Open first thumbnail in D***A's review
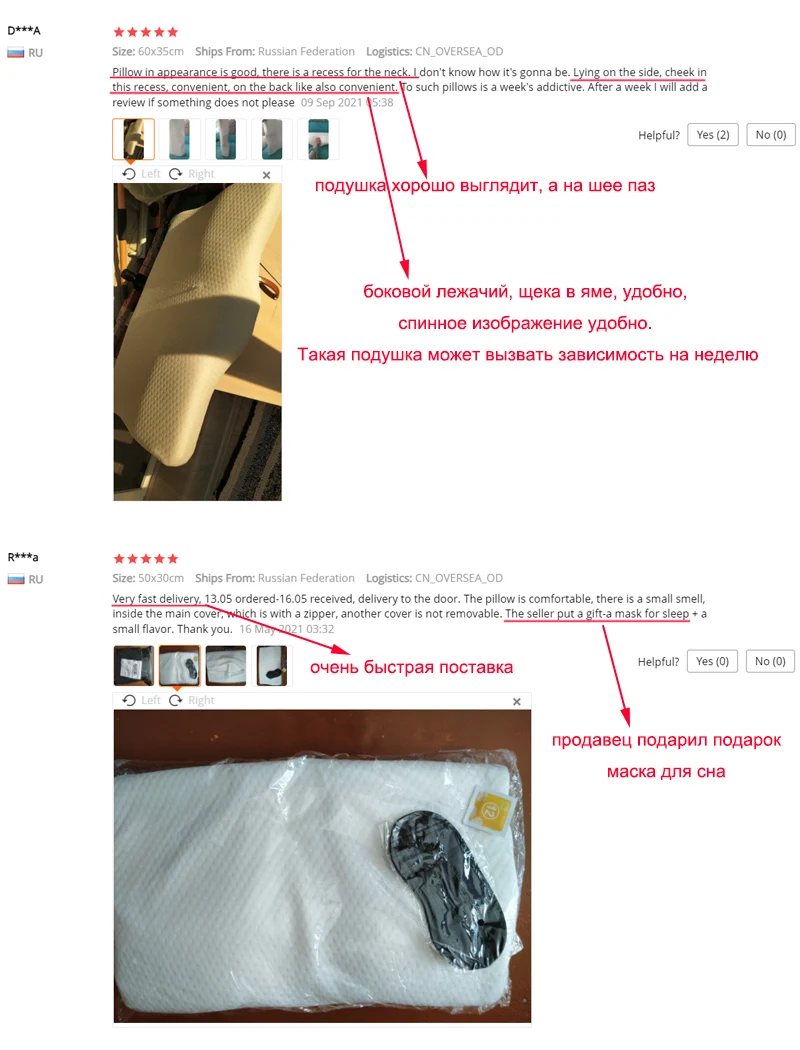The height and width of the screenshot is (1050, 800). click(133, 139)
